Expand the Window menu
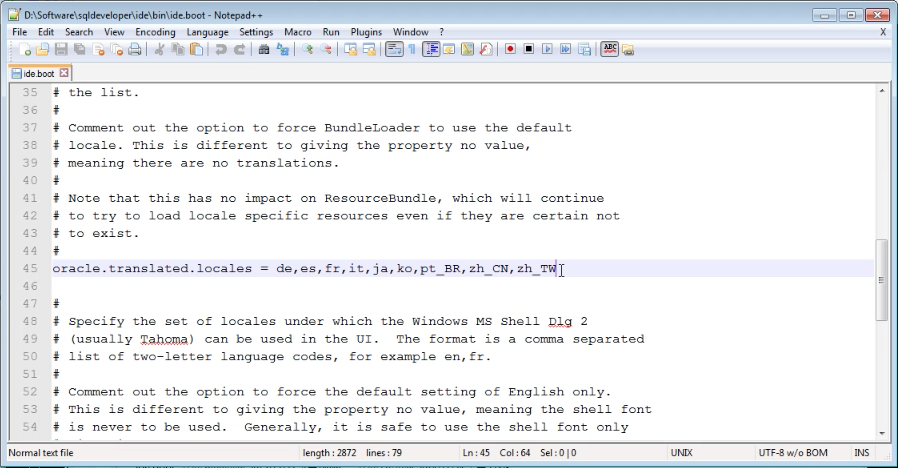Screen dimensions: 898x468 click(411, 32)
